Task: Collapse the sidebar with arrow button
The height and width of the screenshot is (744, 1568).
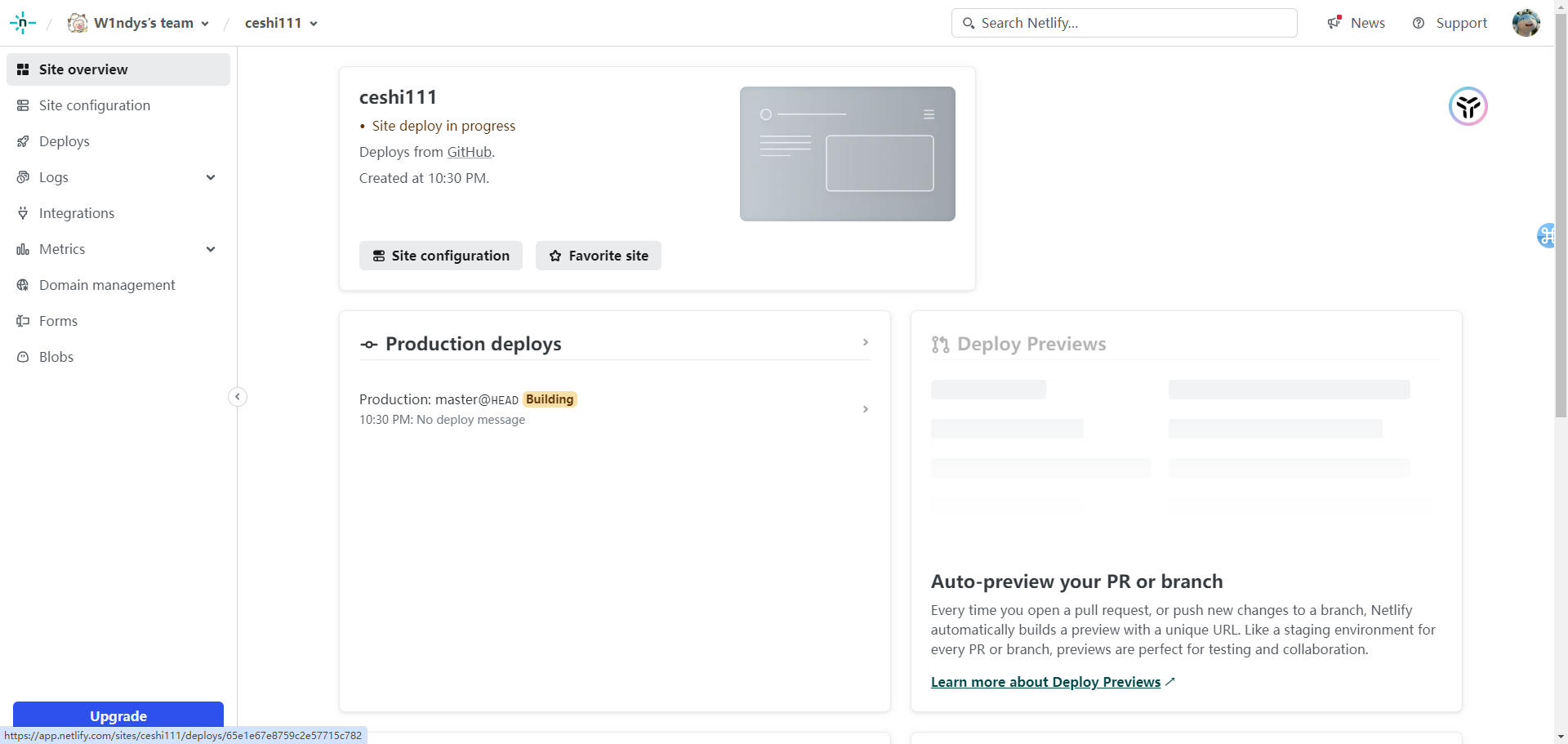Action: pyautogui.click(x=238, y=397)
